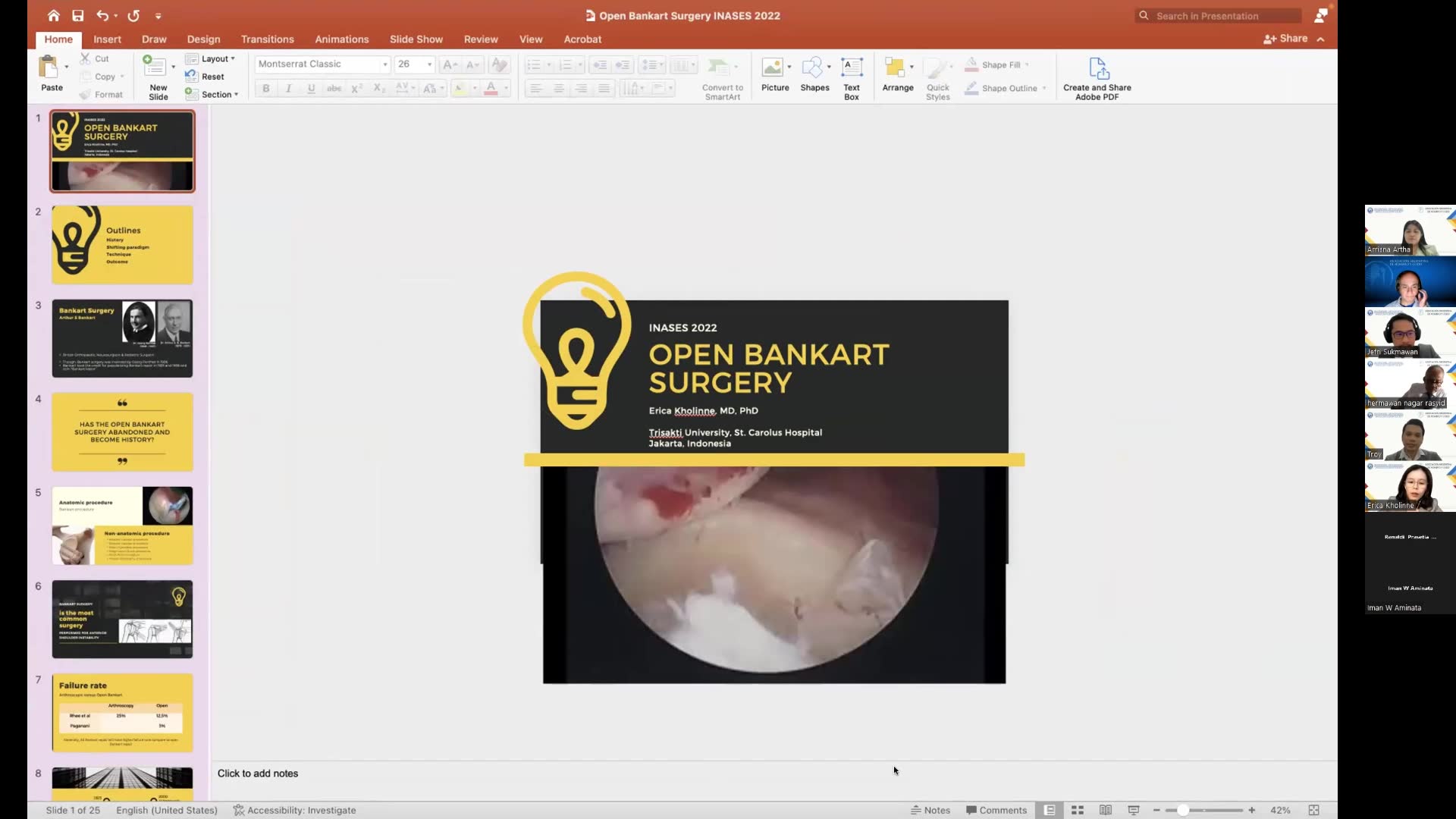Select slide 4 thumbnail with quote
This screenshot has height=819, width=1456.
(122, 431)
